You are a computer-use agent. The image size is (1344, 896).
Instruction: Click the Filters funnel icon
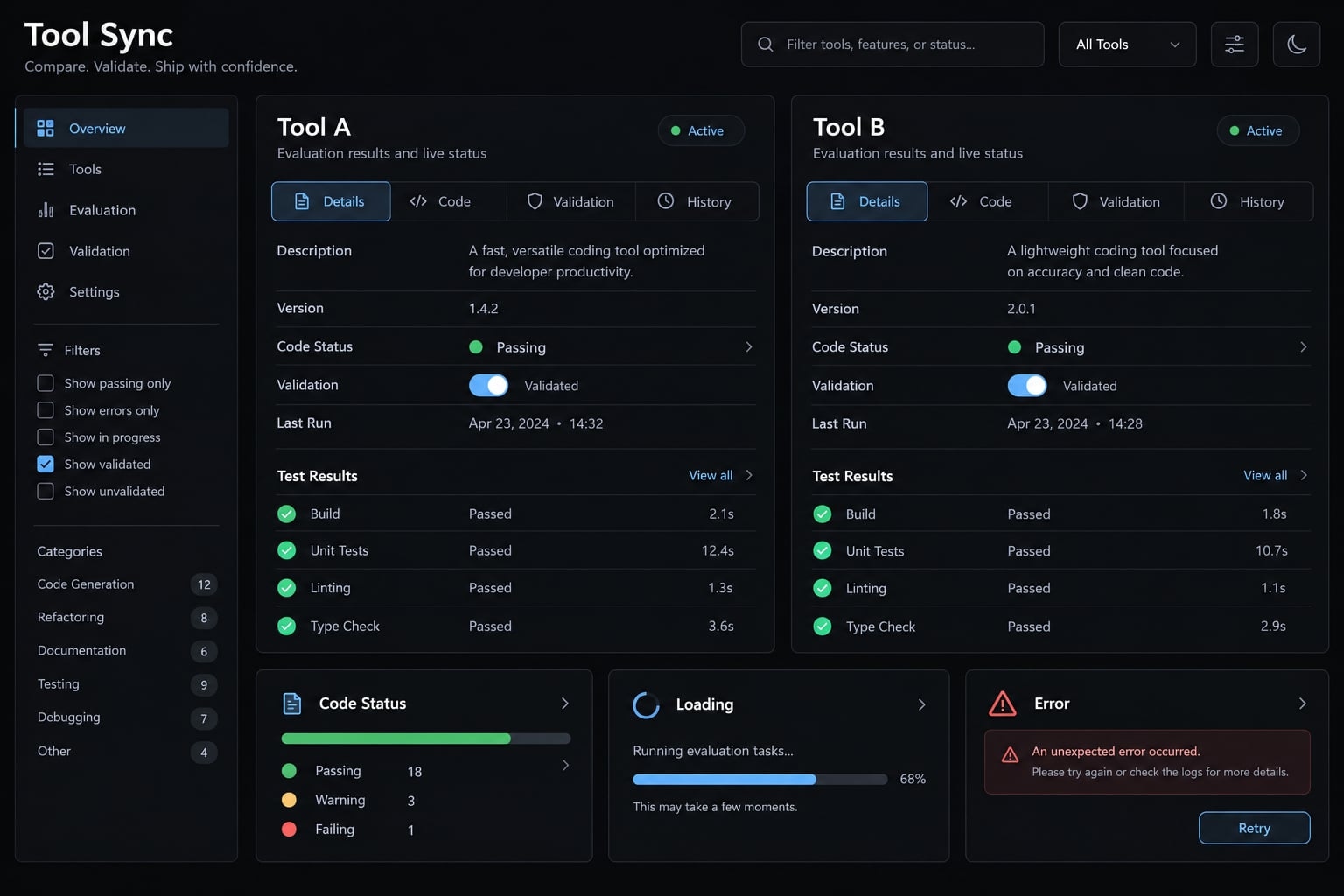(45, 350)
